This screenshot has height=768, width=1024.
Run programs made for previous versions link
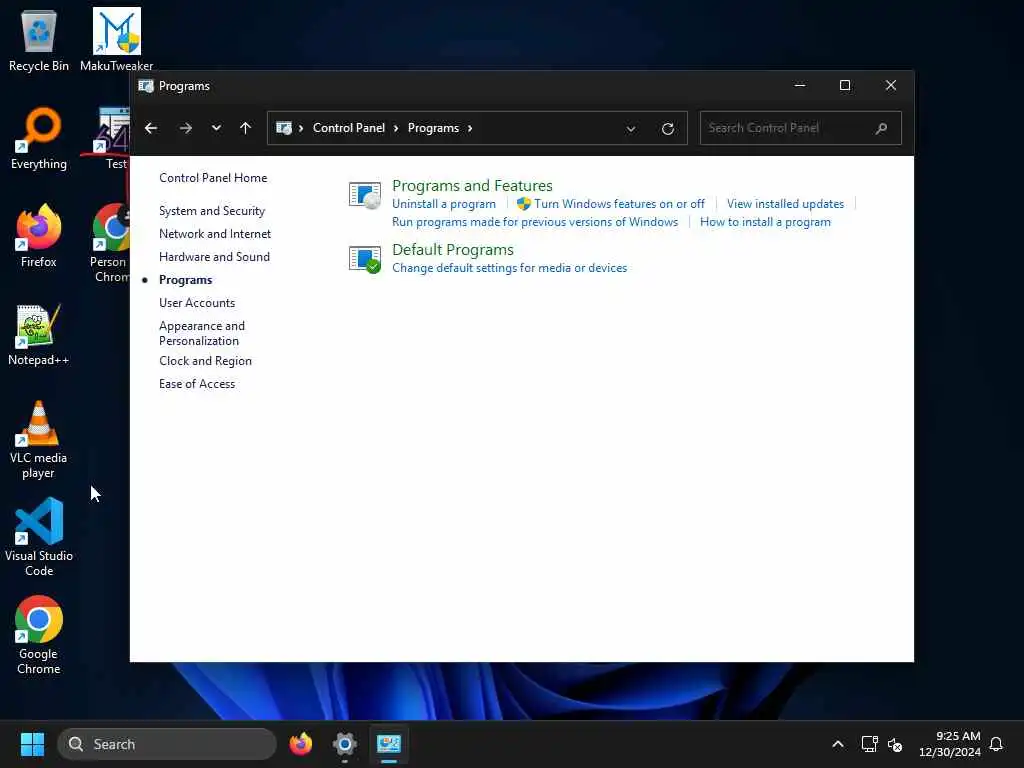click(x=535, y=222)
